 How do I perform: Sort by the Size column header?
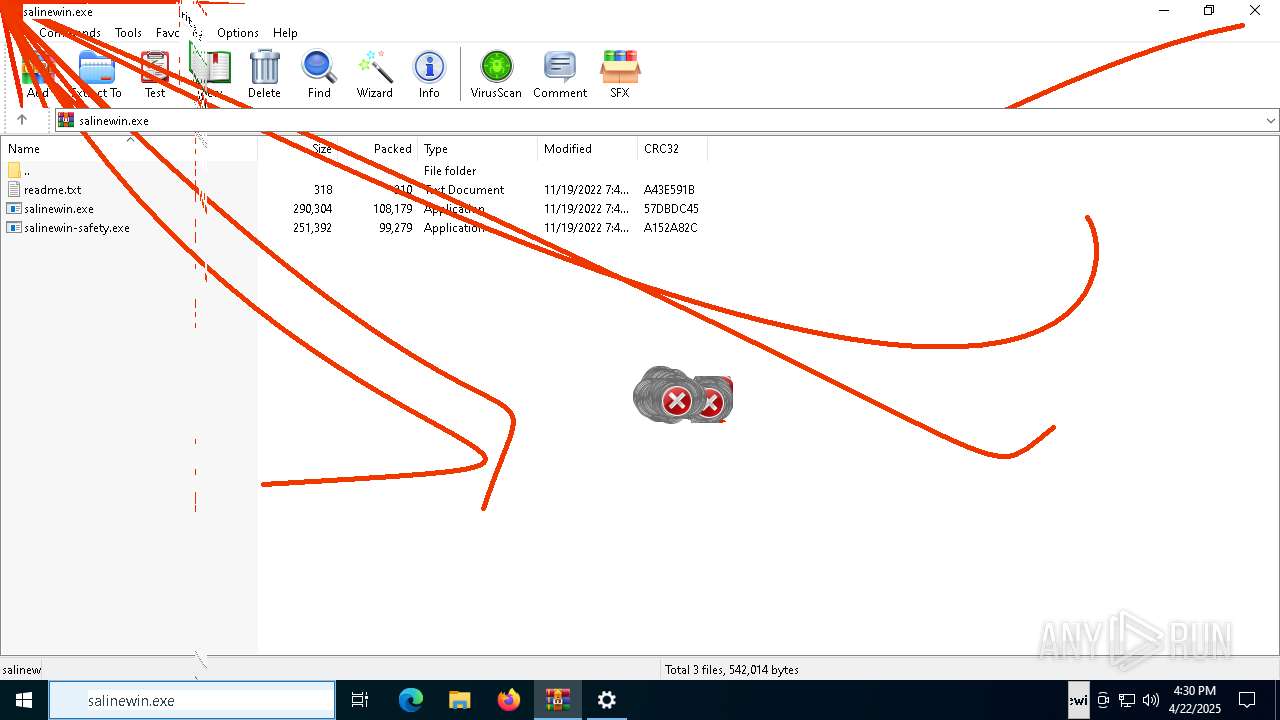298,149
